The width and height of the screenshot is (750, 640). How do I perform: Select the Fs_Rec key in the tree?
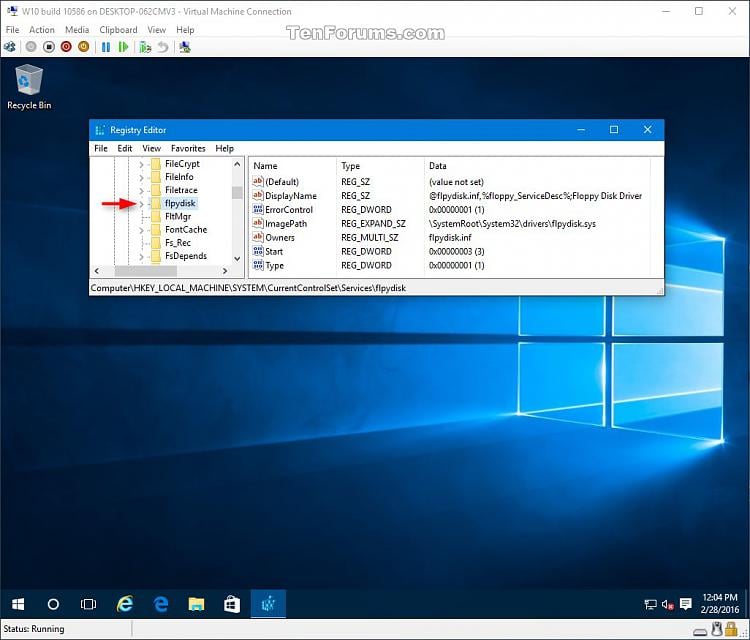[x=178, y=243]
